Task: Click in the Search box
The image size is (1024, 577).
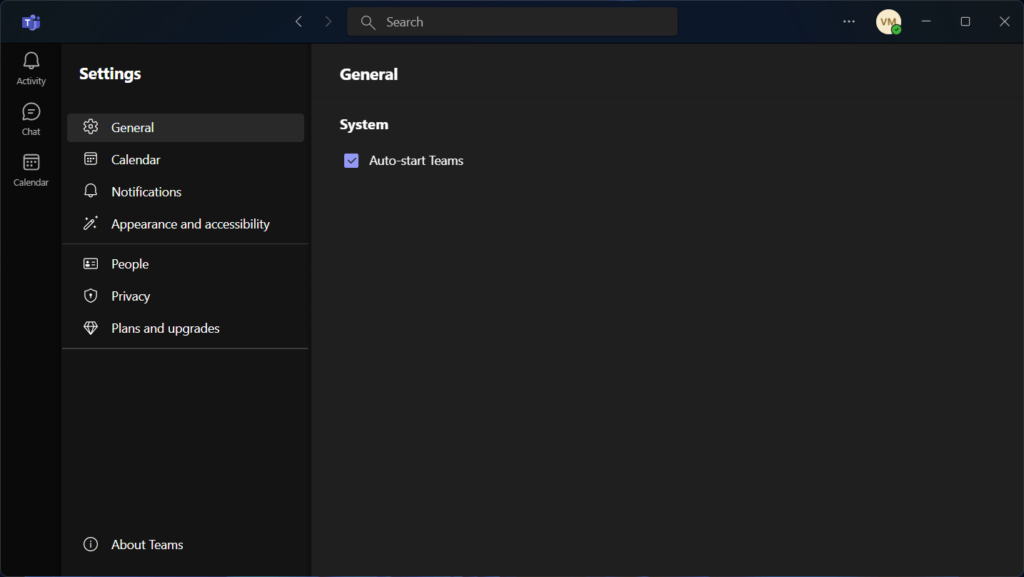Action: click(x=512, y=22)
